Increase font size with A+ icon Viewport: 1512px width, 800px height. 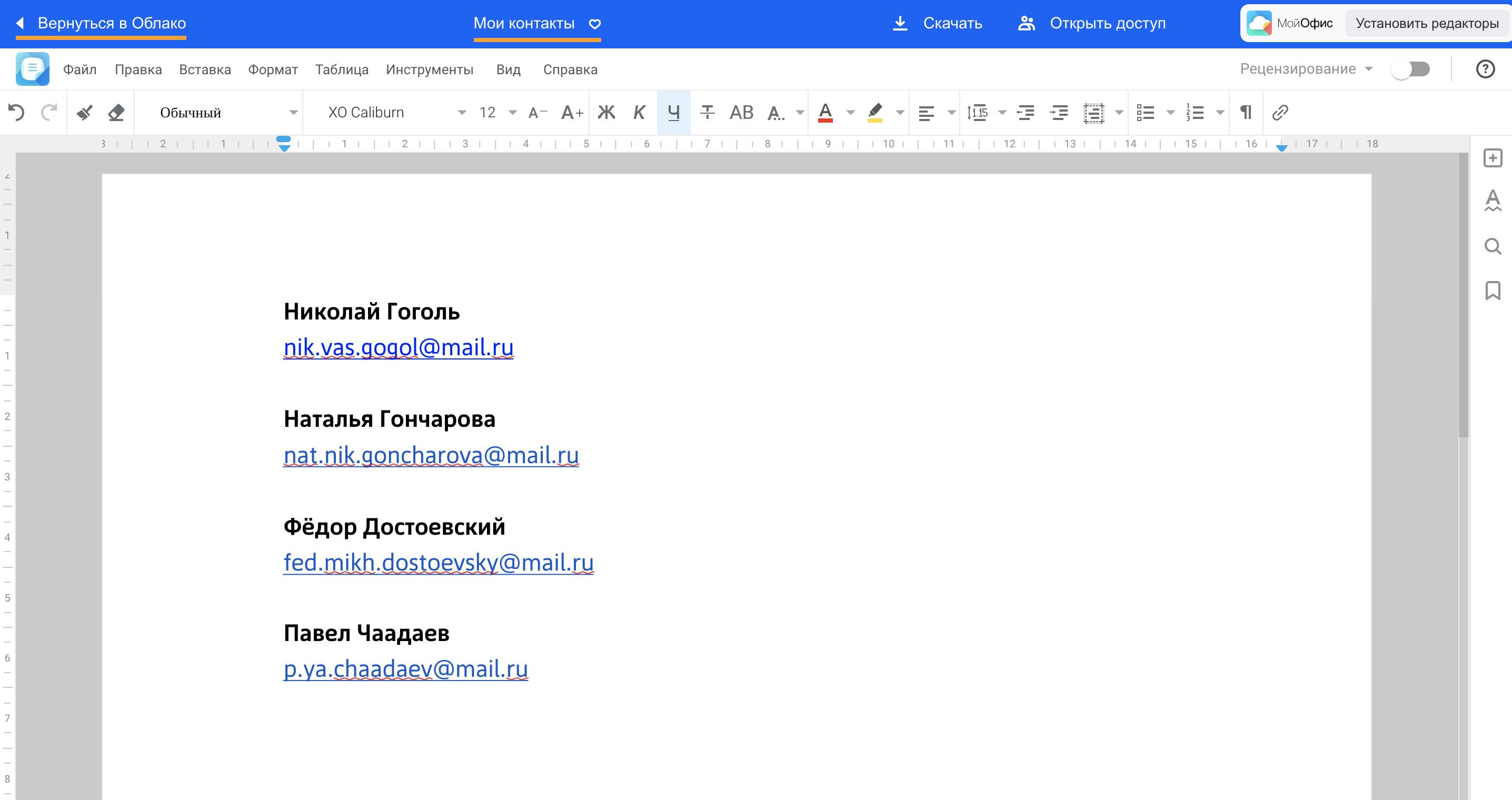click(572, 112)
